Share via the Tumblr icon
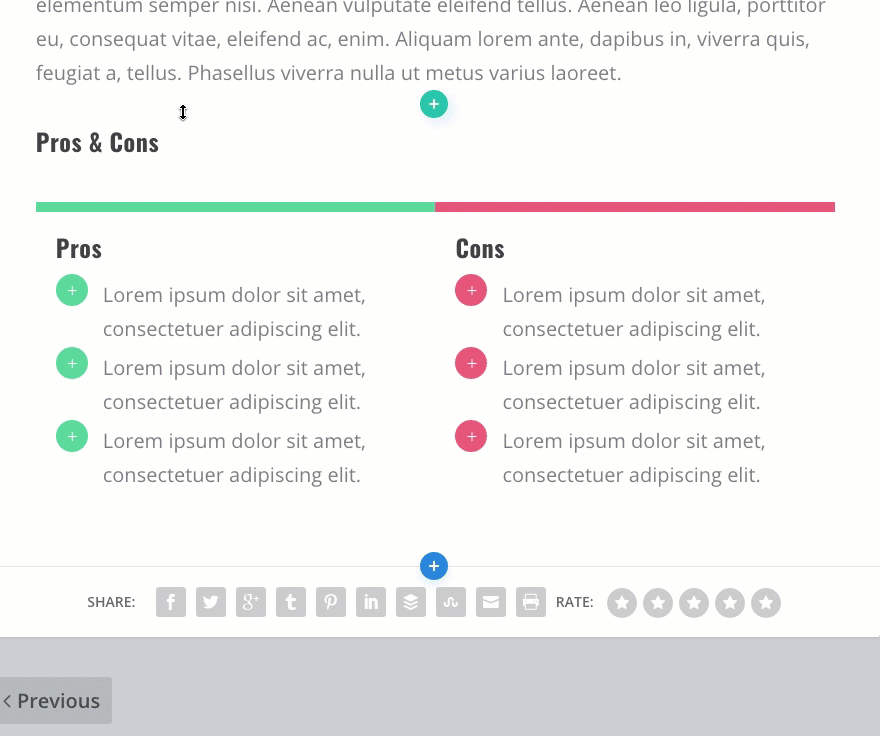The height and width of the screenshot is (736, 880). click(x=291, y=602)
